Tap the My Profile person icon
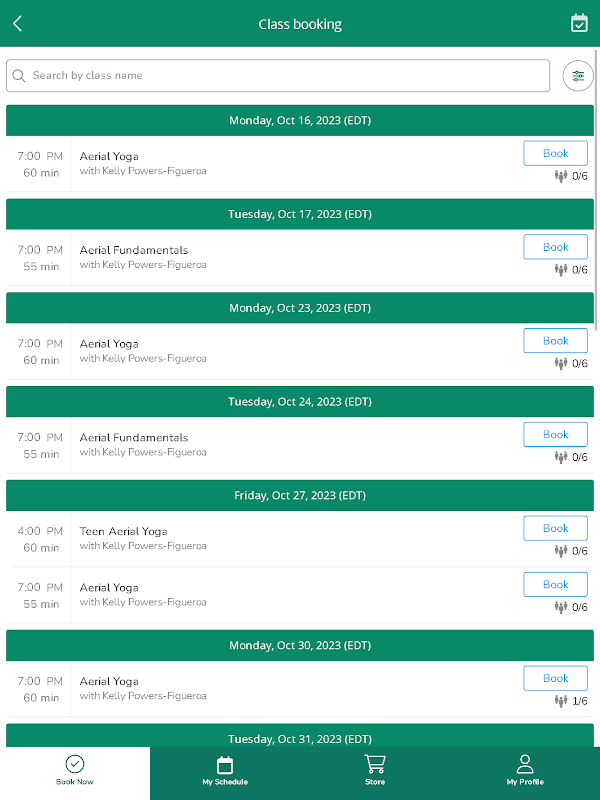The image size is (600, 800). coord(525,765)
